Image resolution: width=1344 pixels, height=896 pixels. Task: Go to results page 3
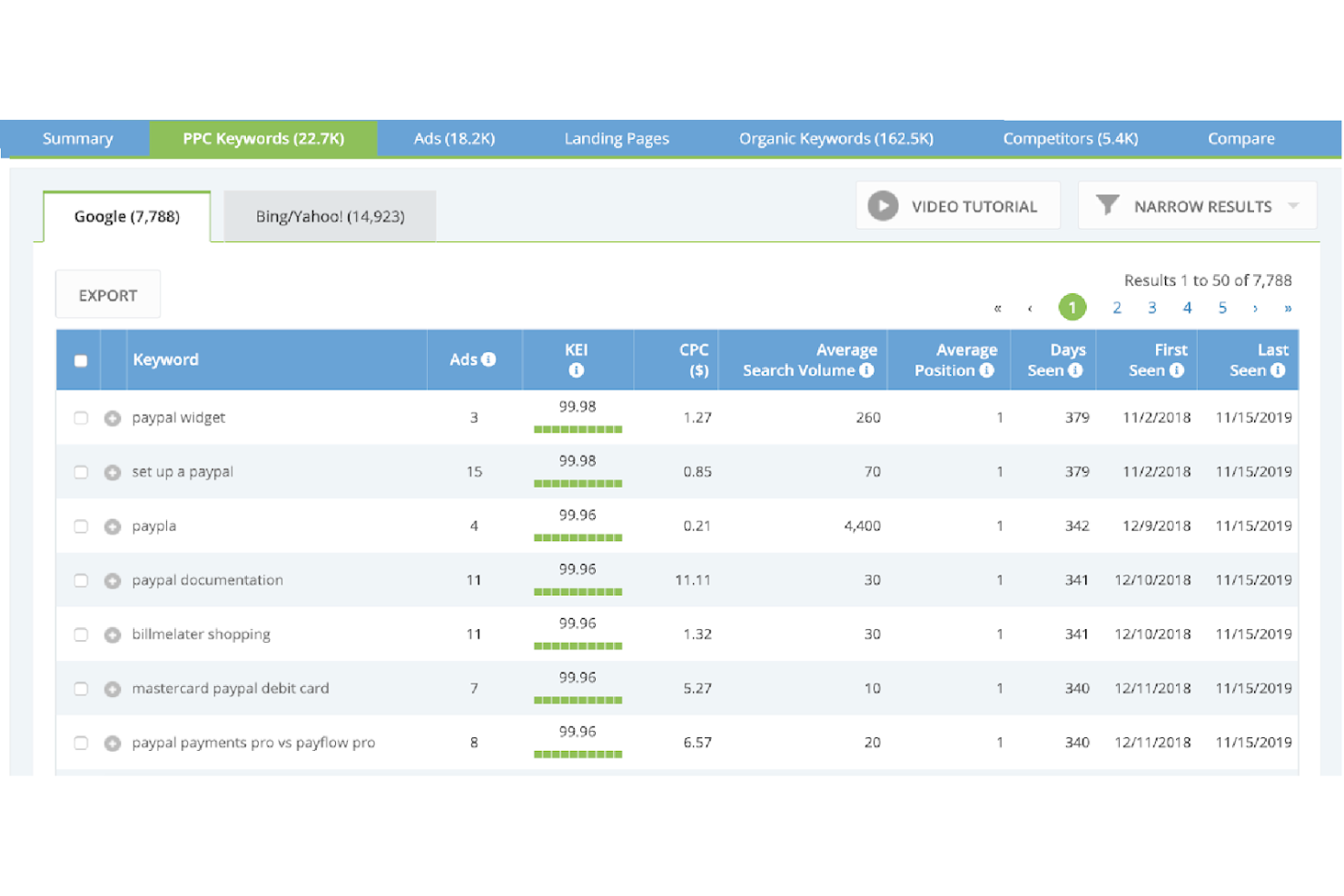1151,308
